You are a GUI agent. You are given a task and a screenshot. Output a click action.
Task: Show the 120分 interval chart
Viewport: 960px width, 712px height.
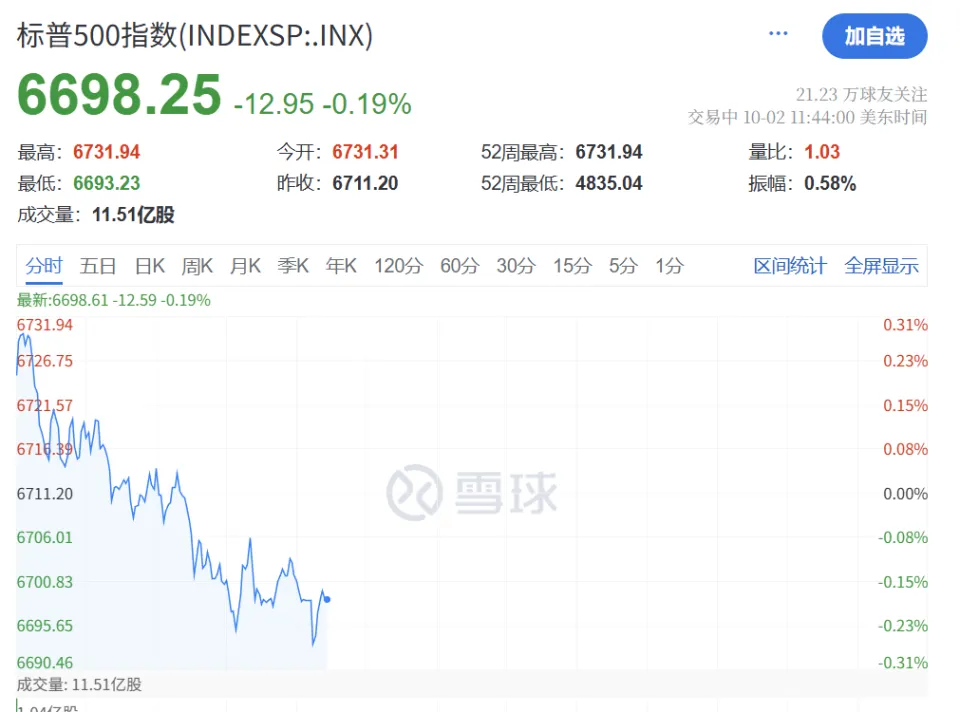point(399,266)
